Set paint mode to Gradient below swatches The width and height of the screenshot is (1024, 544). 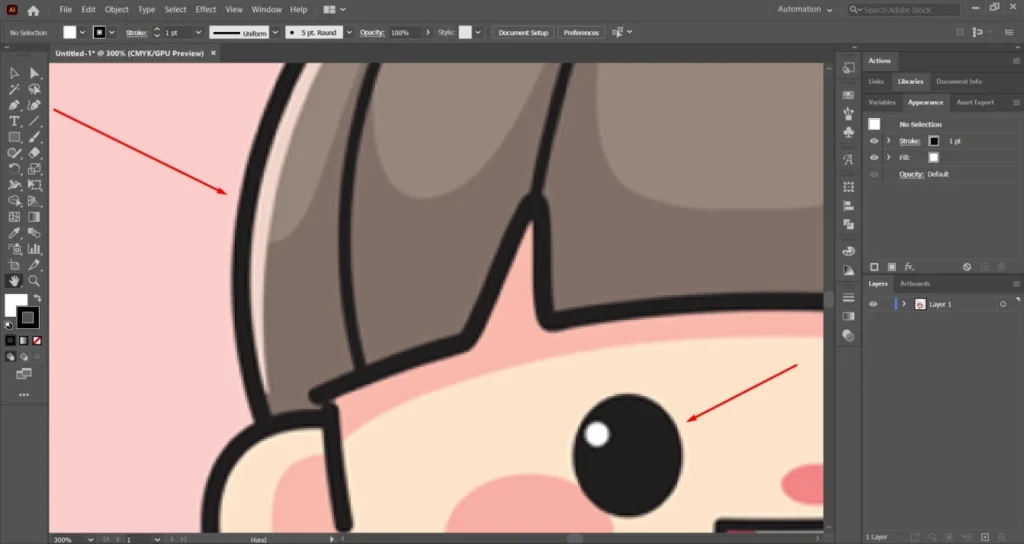click(24, 340)
